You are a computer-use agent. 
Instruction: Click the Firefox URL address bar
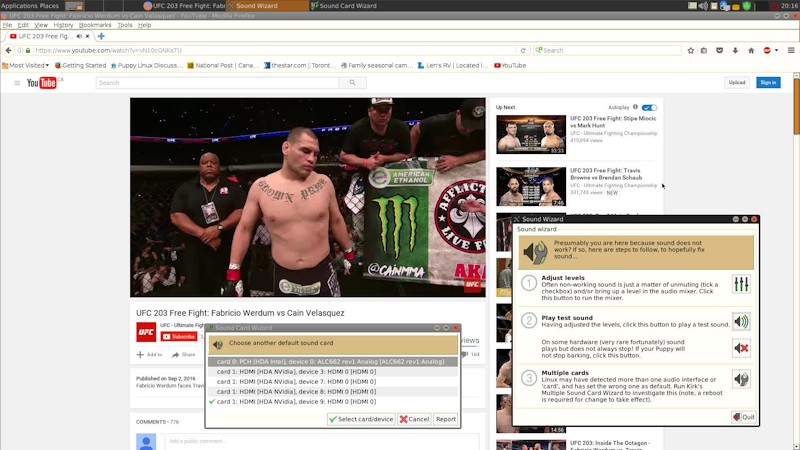tap(276, 51)
